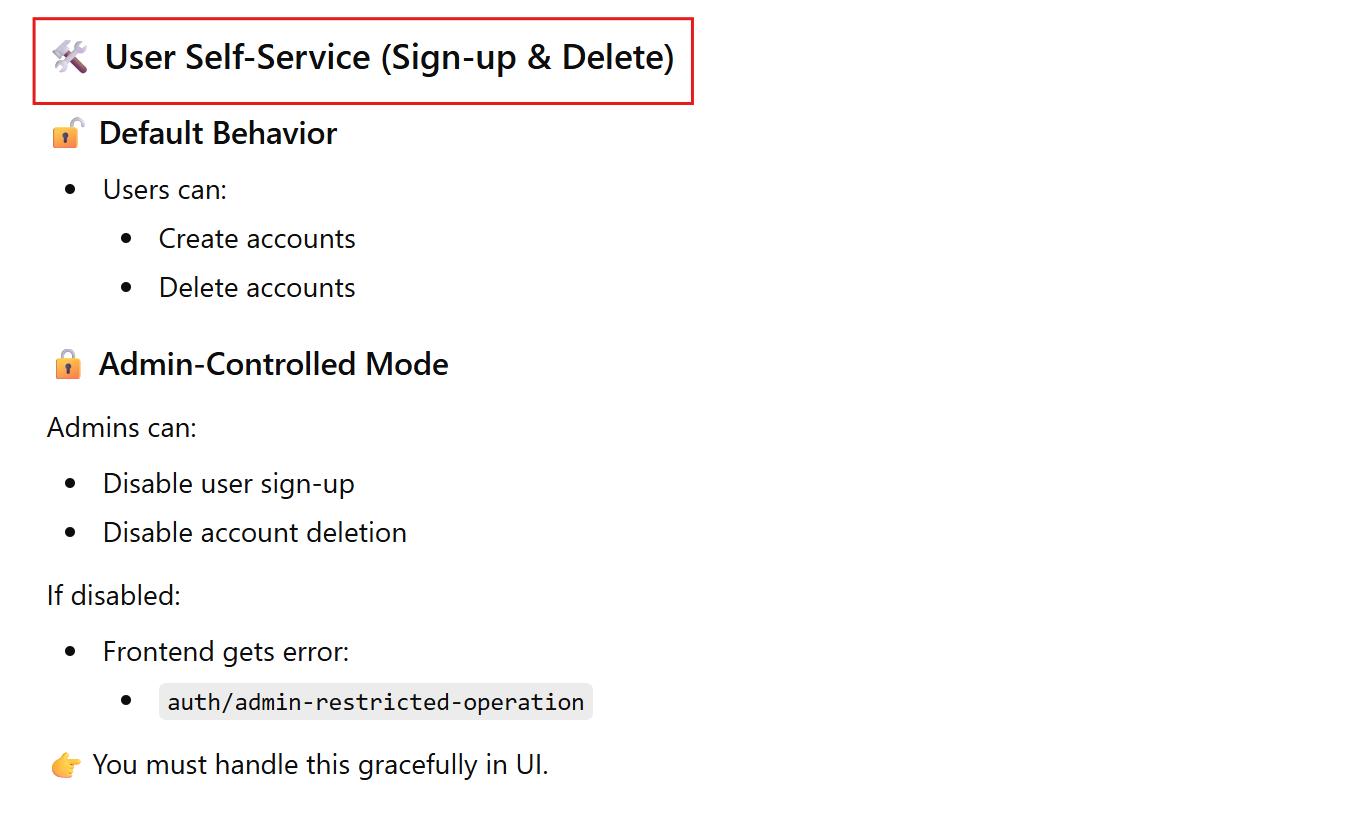This screenshot has height=828, width=1361.
Task: Click the auth/admin-restricted-operation code snippet
Action: point(375,702)
